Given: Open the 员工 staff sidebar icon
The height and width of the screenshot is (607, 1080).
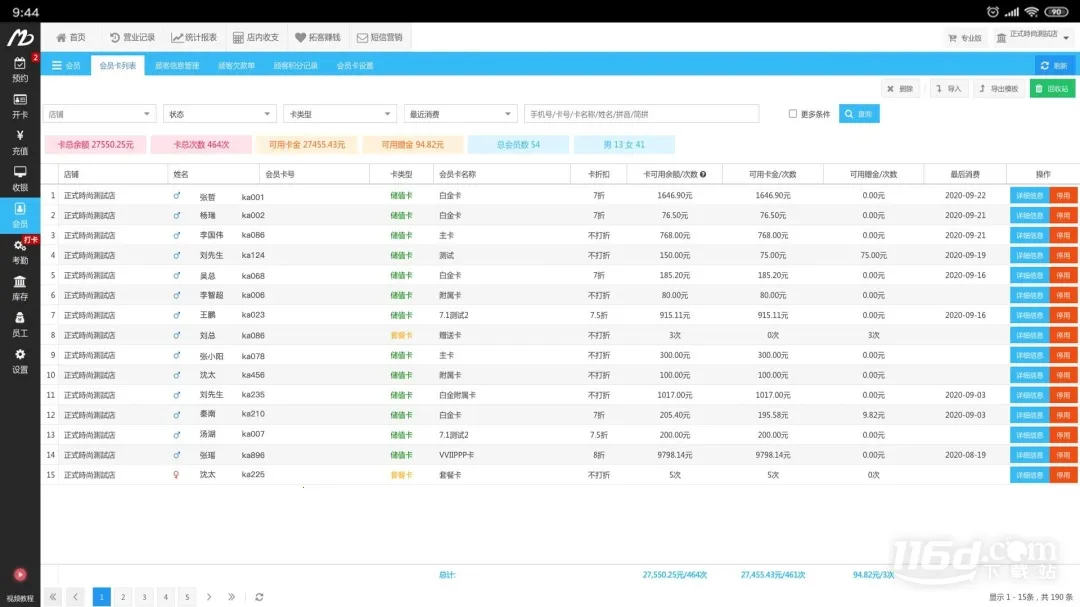Looking at the screenshot, I should tap(20, 325).
